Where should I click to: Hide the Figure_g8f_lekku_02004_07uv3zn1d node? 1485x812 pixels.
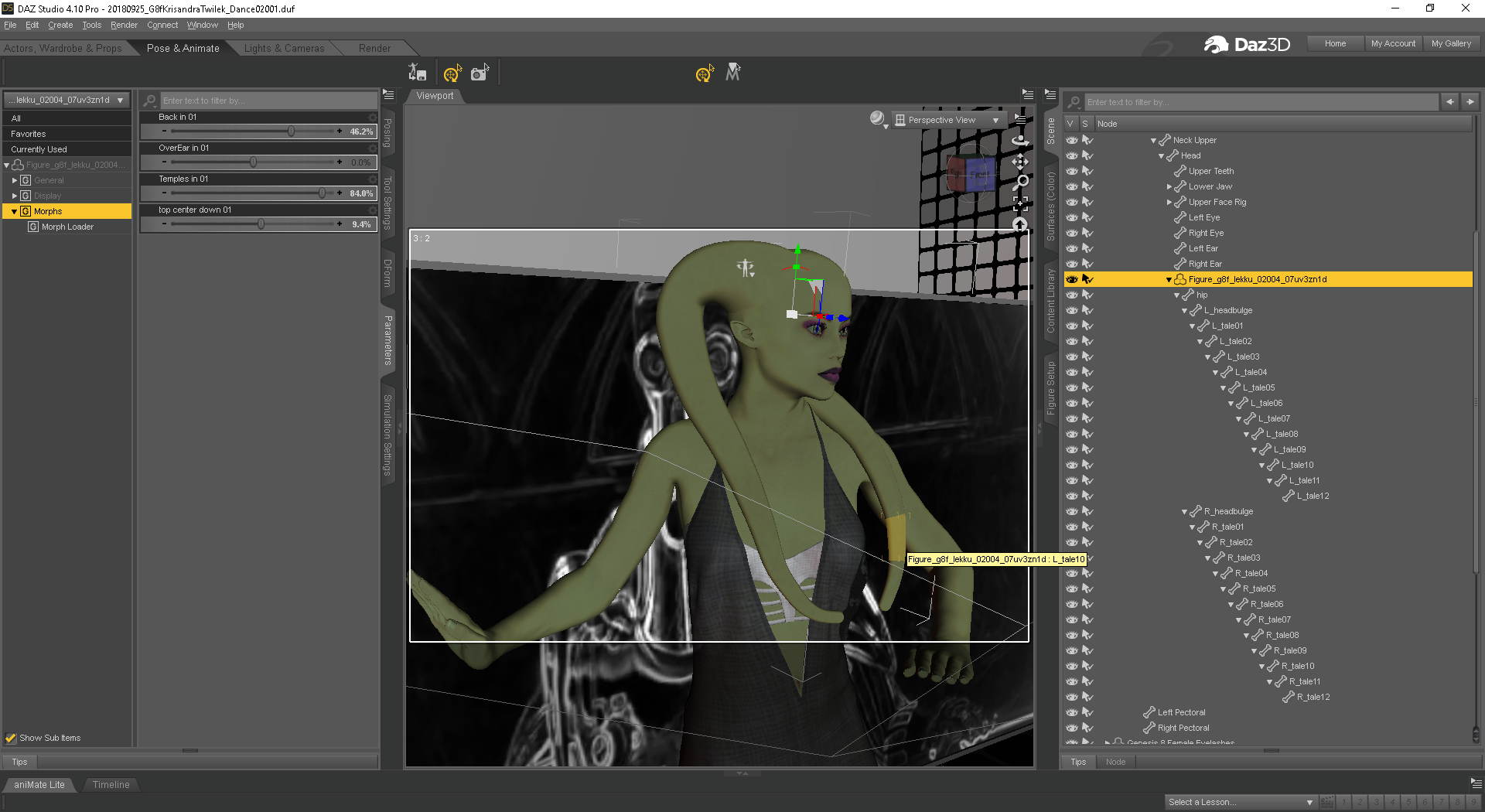pyautogui.click(x=1072, y=279)
